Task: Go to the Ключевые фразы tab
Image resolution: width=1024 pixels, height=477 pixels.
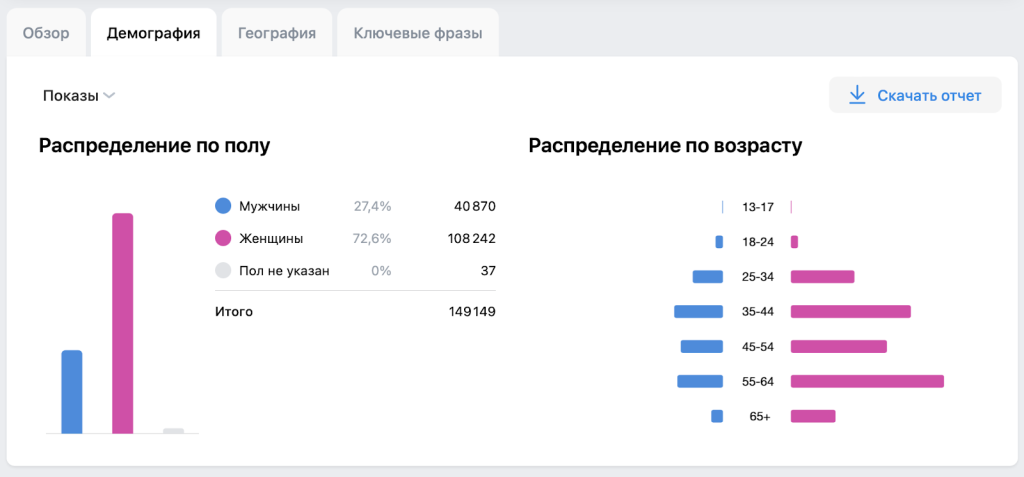Action: pyautogui.click(x=417, y=33)
